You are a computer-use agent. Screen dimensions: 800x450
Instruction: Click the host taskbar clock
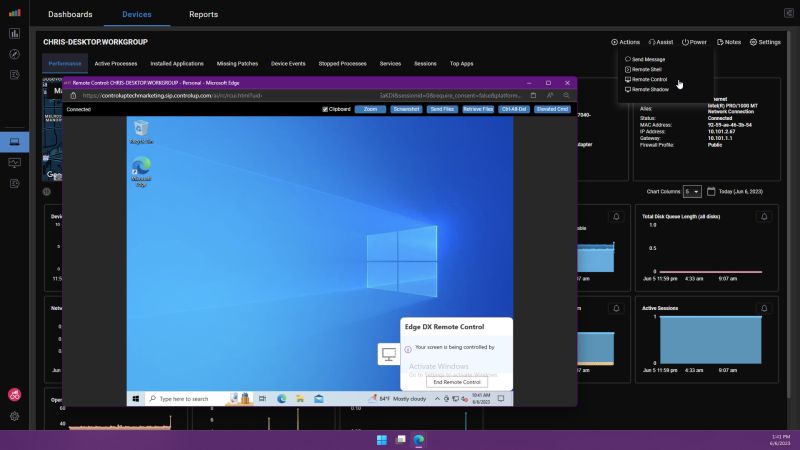click(x=780, y=440)
